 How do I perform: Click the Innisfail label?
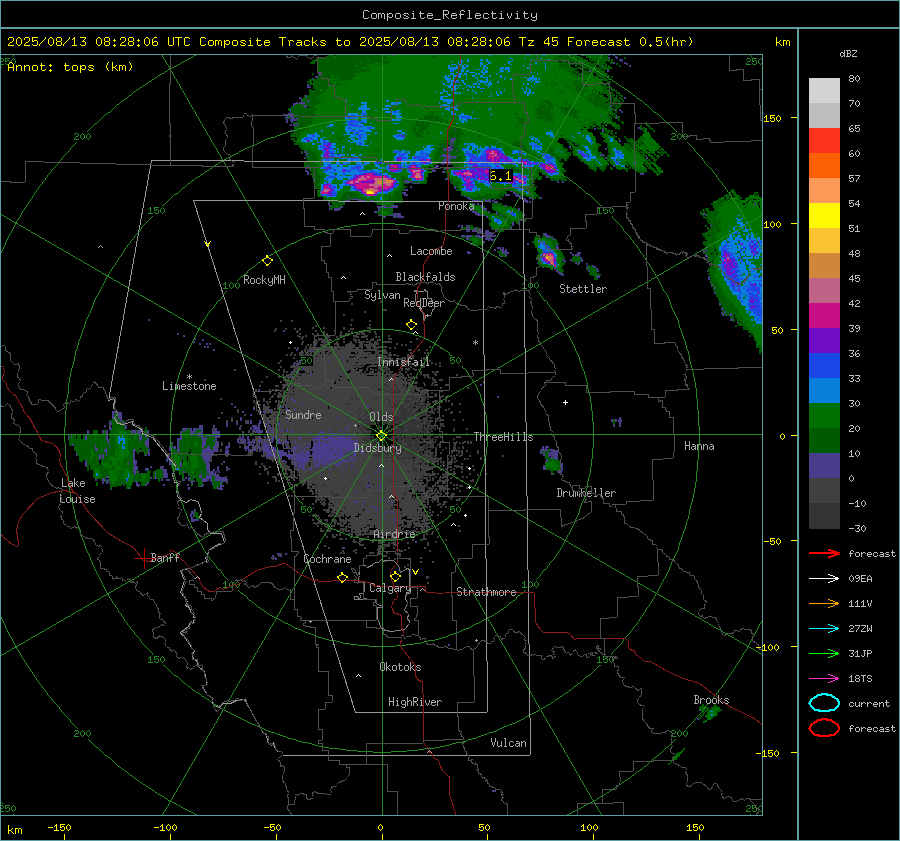[x=403, y=362]
